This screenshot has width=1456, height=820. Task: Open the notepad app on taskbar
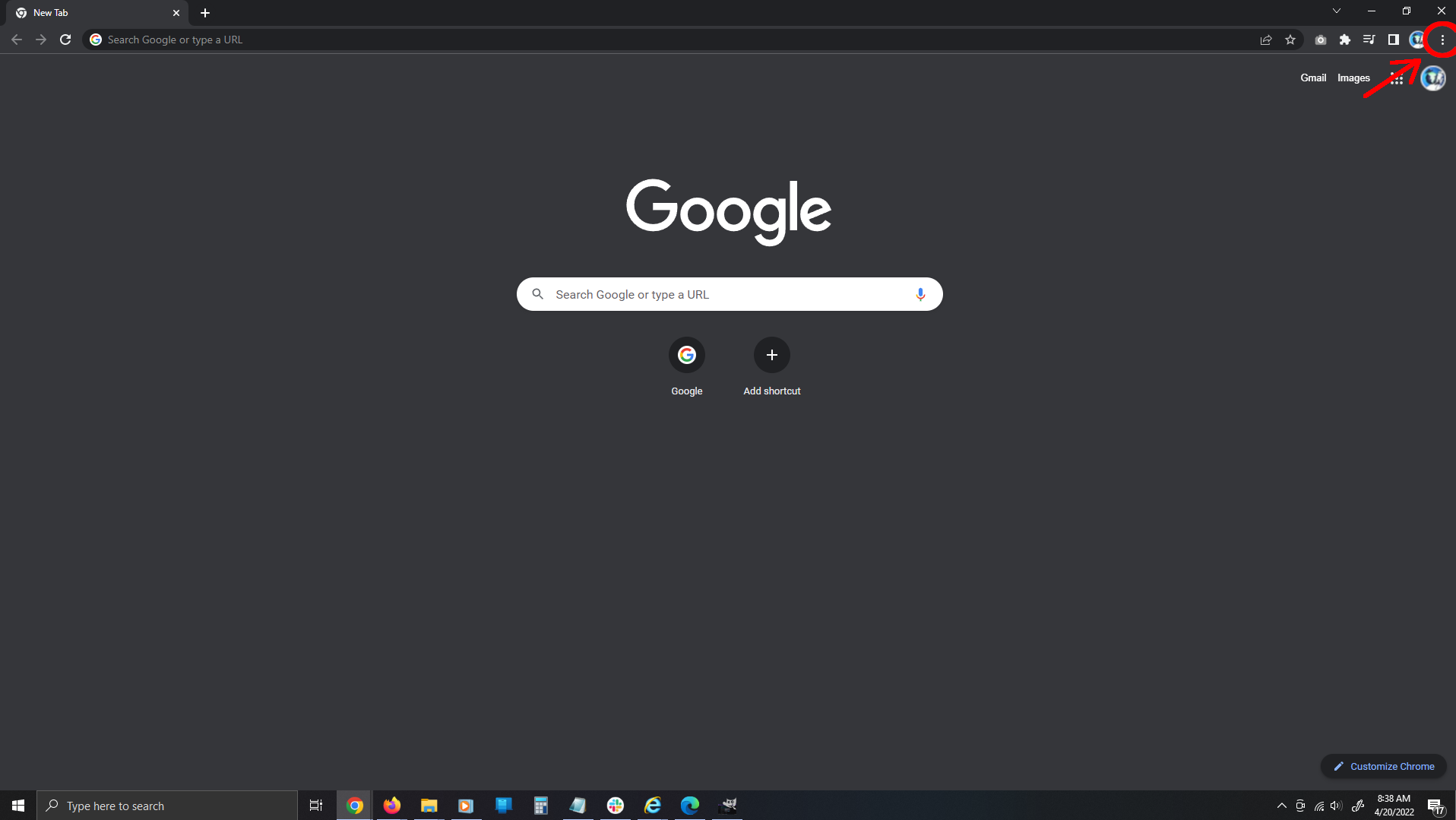click(578, 806)
